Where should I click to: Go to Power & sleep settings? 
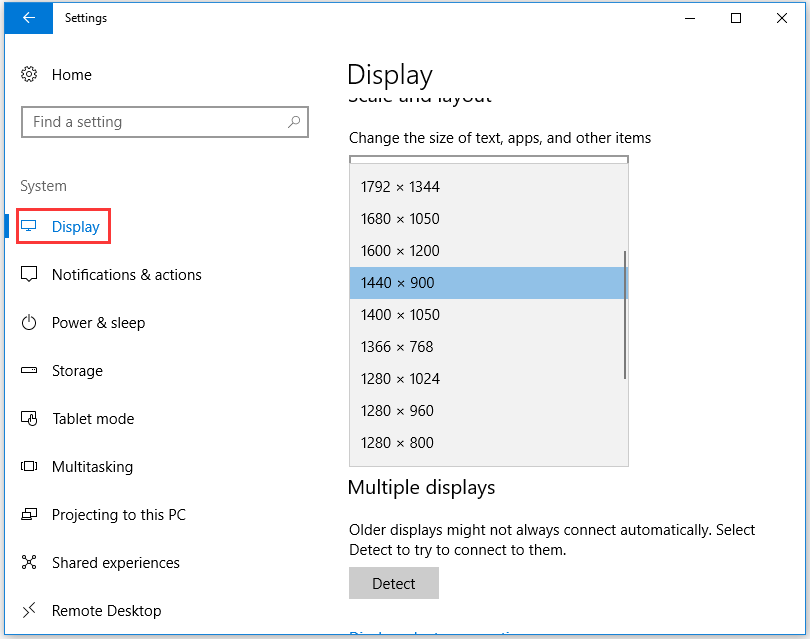(98, 323)
